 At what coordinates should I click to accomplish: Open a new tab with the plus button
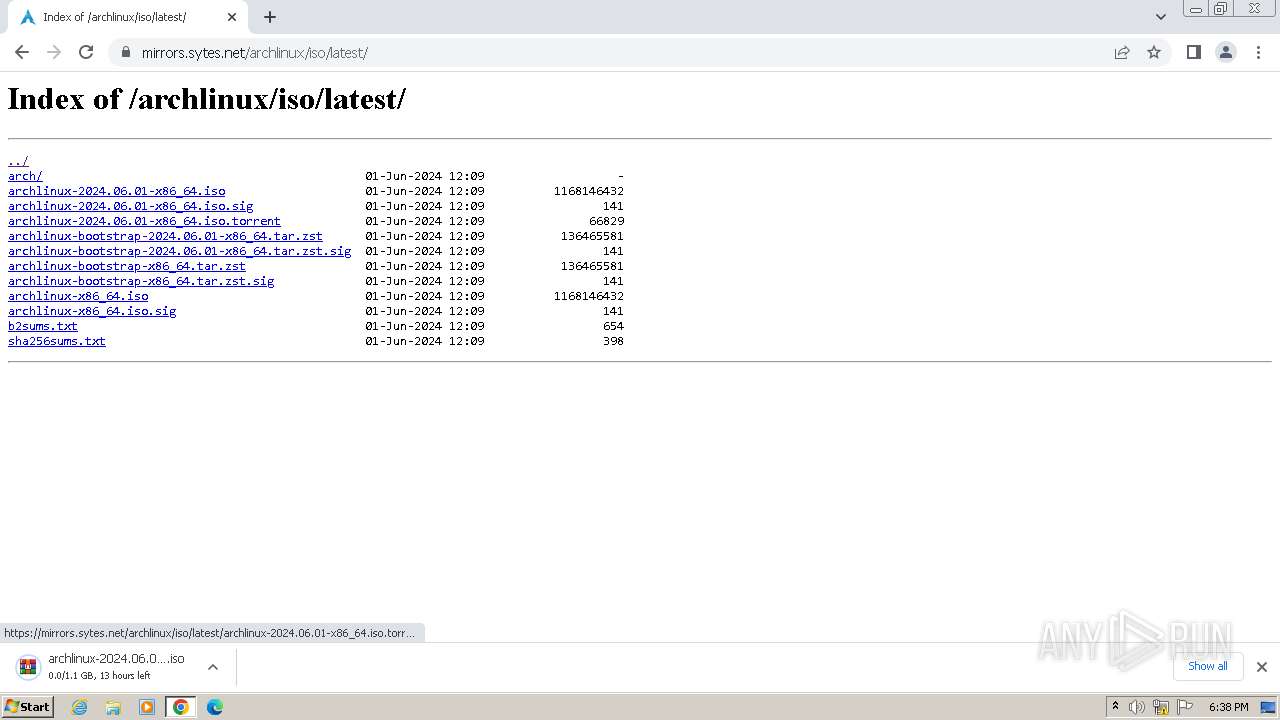tap(270, 17)
